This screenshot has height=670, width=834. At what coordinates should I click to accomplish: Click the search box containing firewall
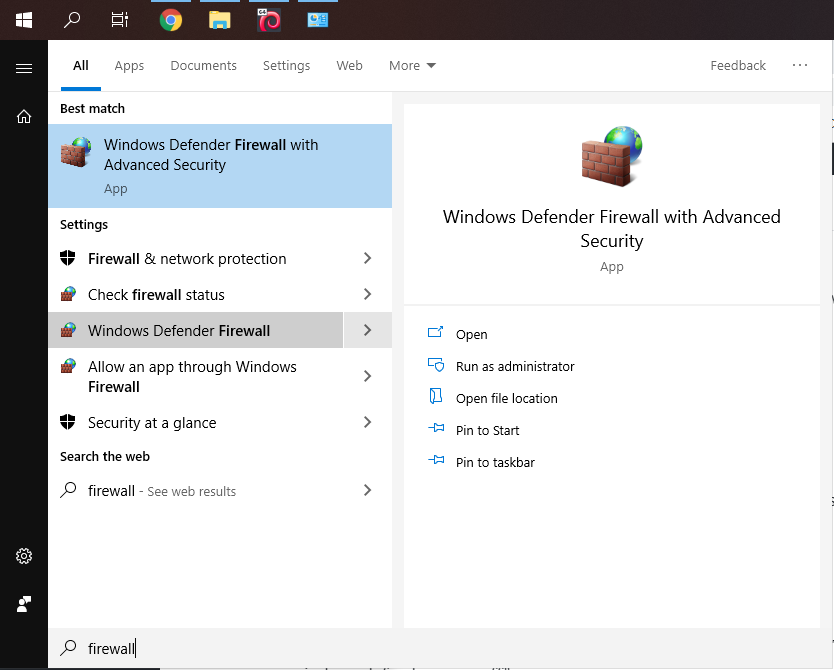[x=440, y=648]
